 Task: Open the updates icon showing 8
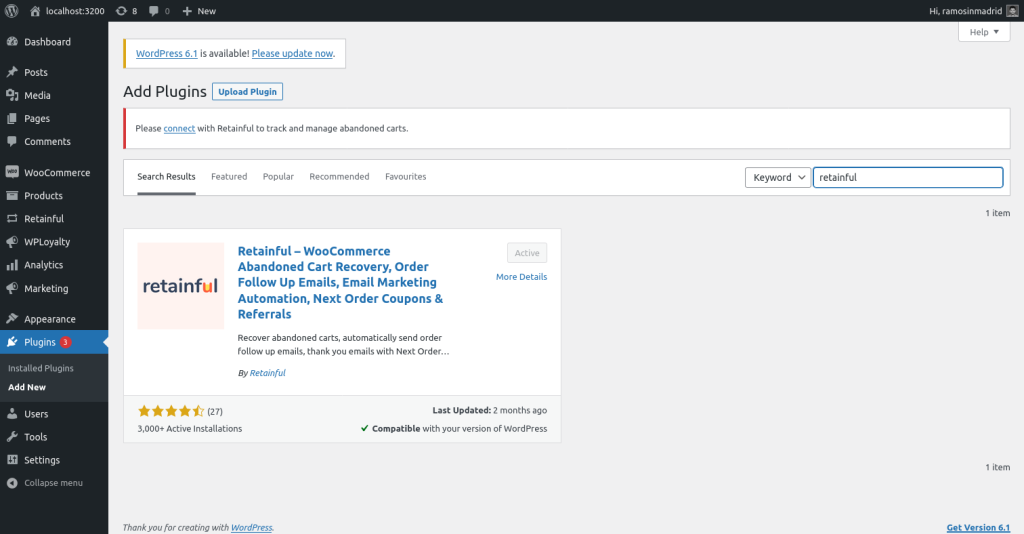click(x=121, y=11)
